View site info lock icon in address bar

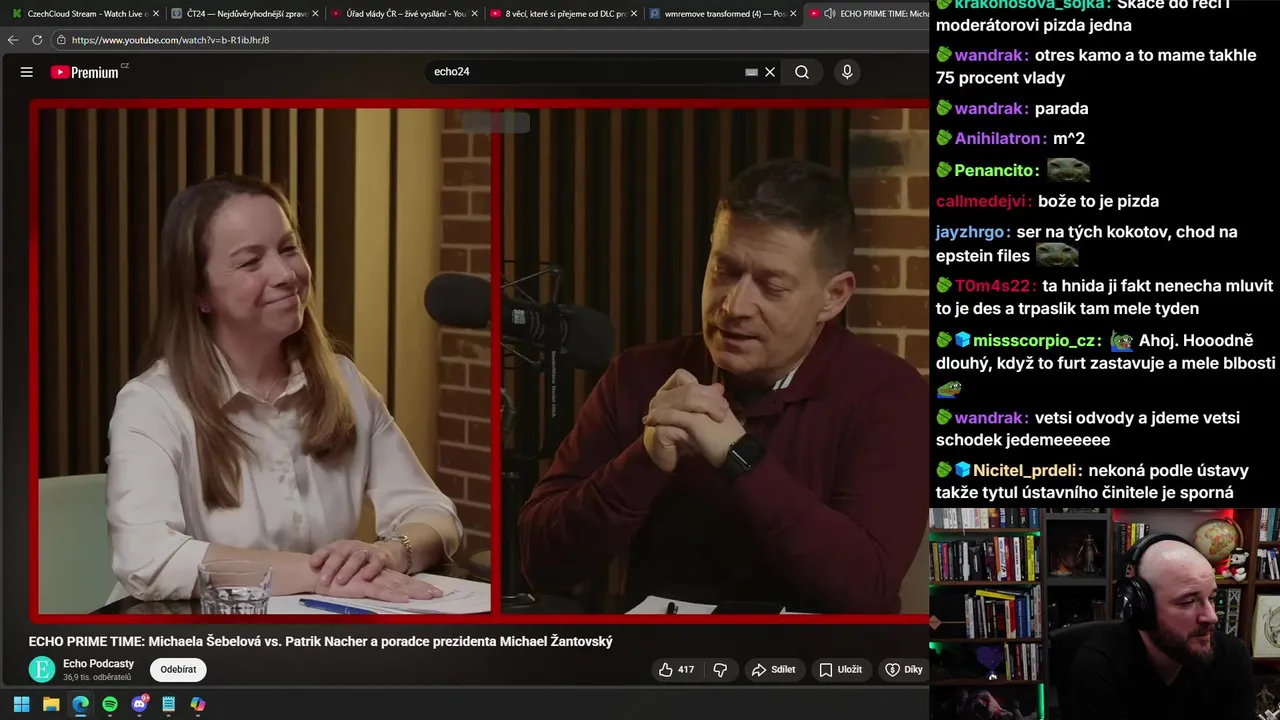point(61,40)
